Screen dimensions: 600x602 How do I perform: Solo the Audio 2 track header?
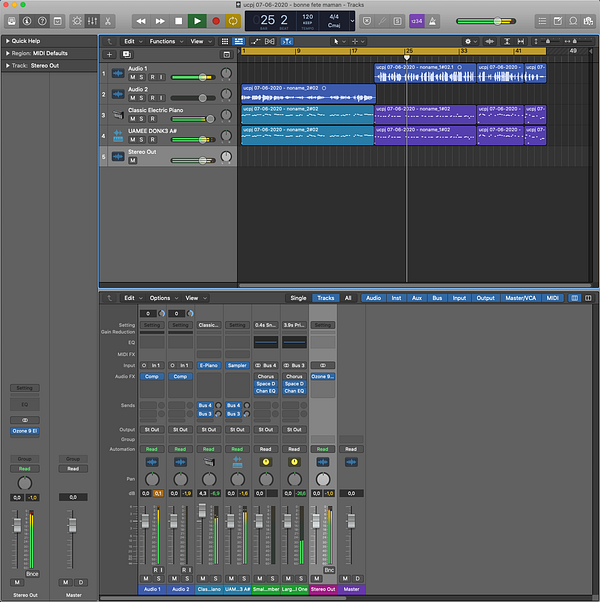pyautogui.click(x=141, y=98)
